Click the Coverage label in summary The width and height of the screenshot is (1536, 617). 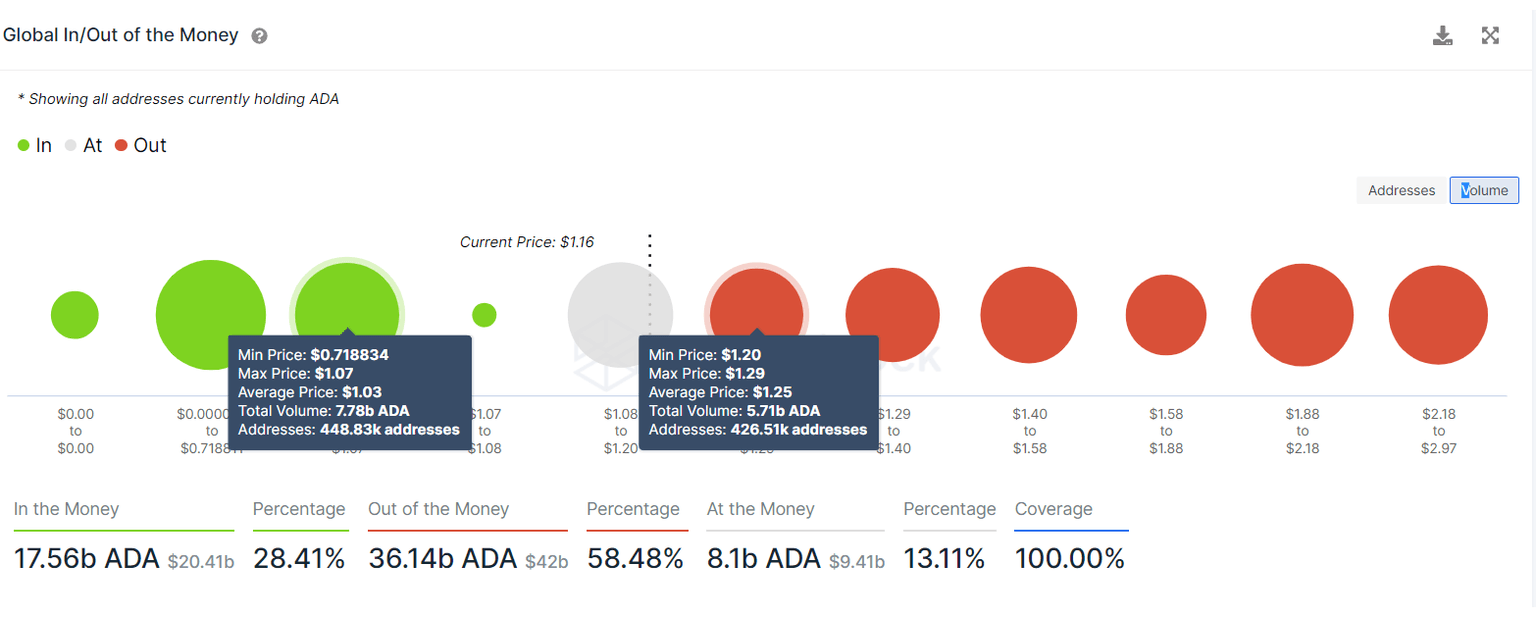(1053, 509)
